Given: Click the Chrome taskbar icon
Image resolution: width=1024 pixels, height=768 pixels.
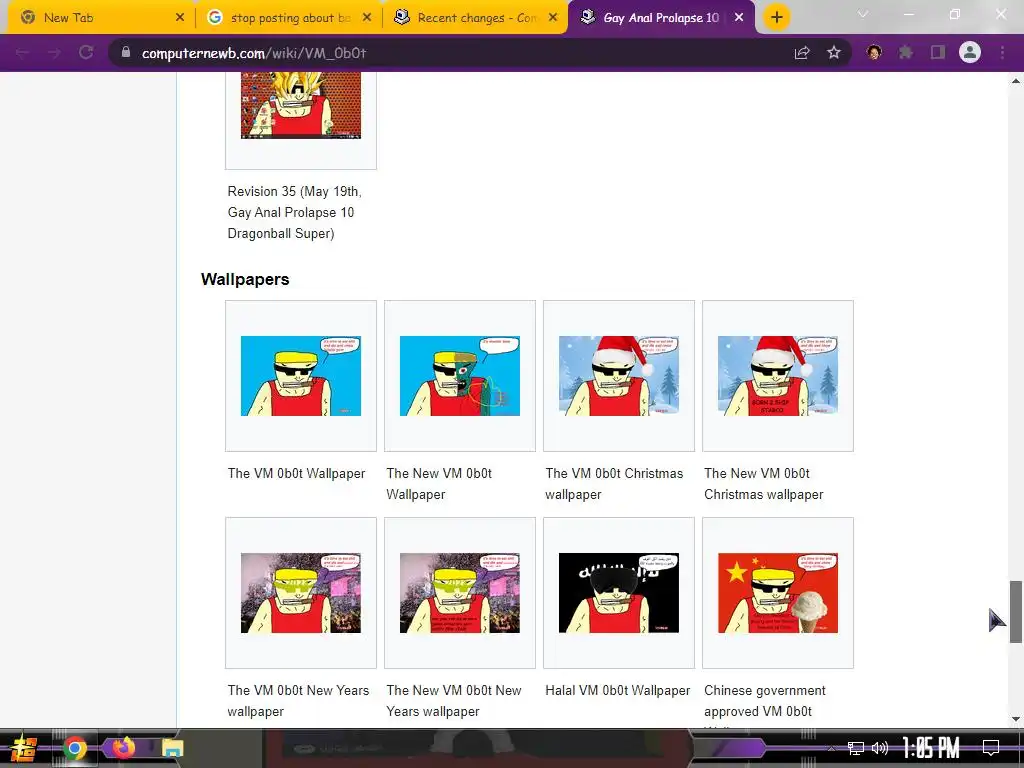Looking at the screenshot, I should tap(74, 748).
